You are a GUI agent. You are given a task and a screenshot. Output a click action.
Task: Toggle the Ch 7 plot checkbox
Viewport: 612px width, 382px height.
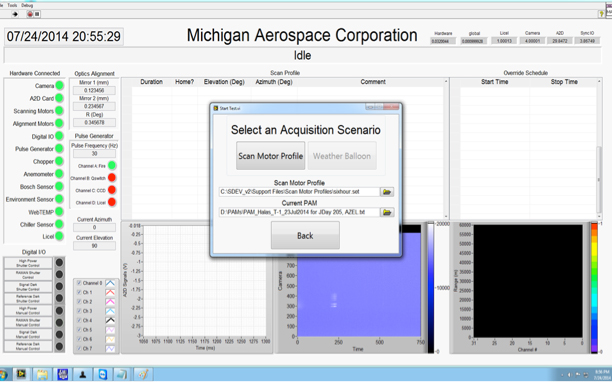click(79, 348)
